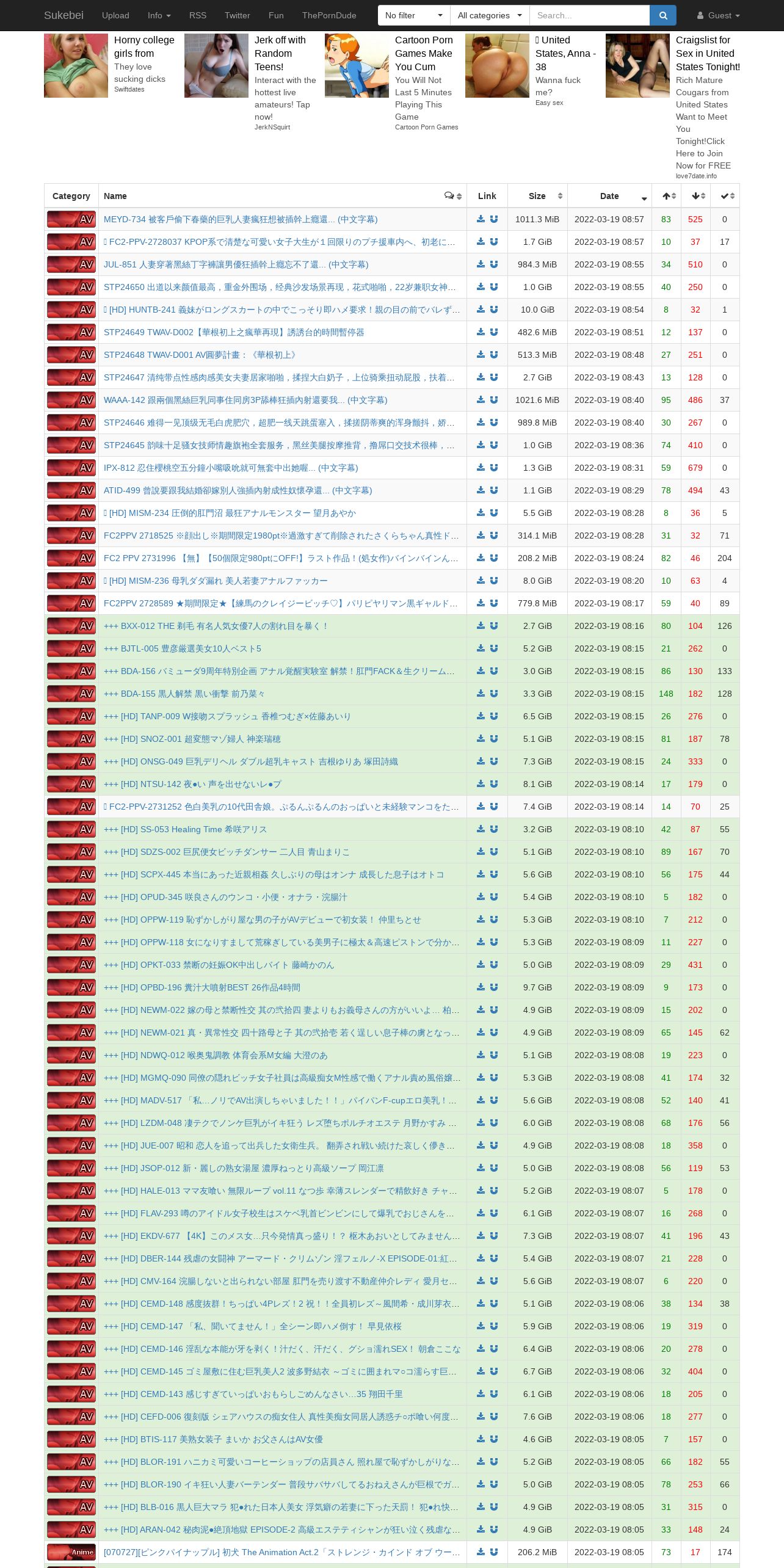
Task: Click the size value 9.7 GiB
Action: pyautogui.click(x=537, y=987)
